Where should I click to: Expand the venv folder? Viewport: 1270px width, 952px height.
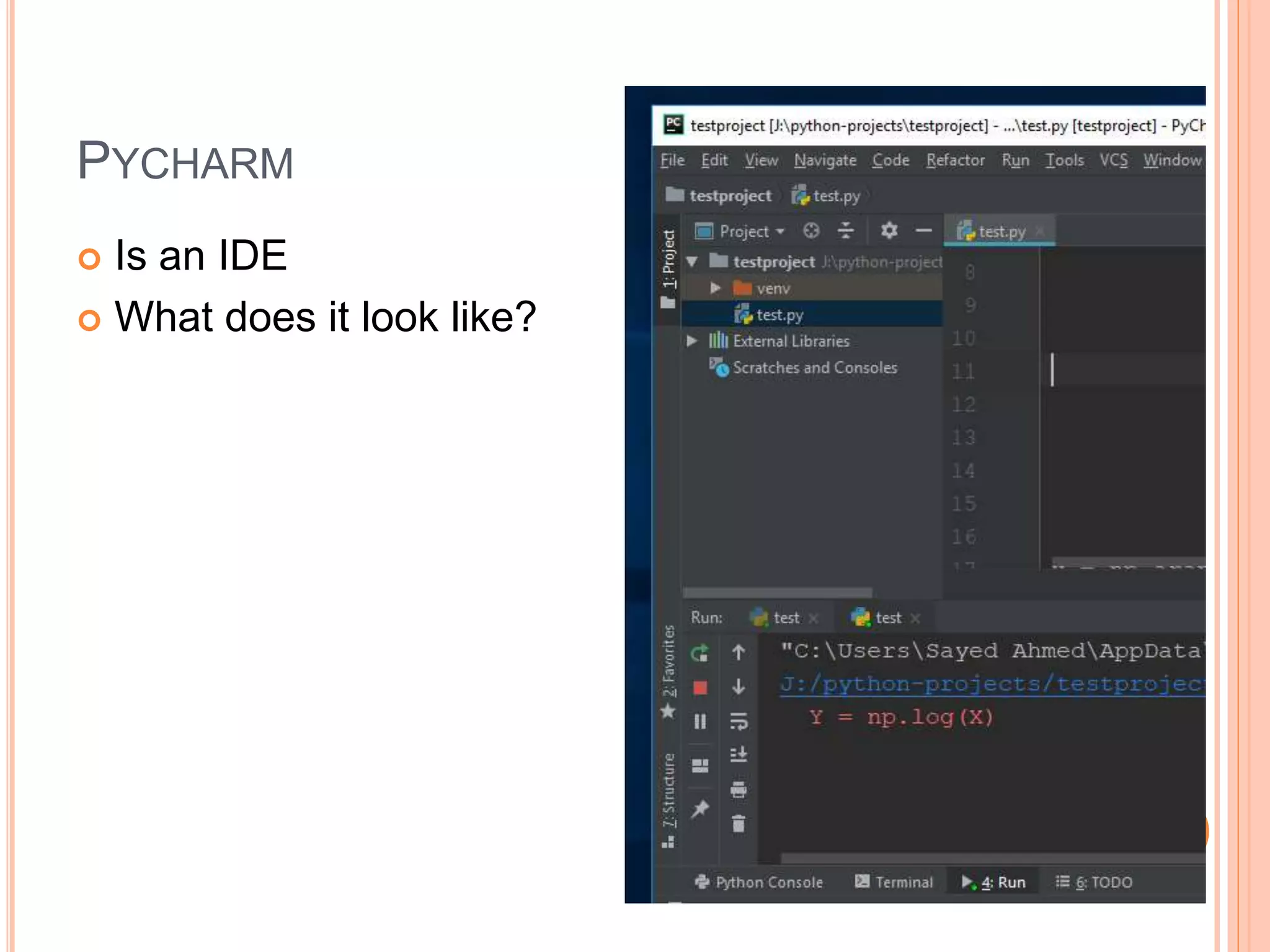[715, 288]
